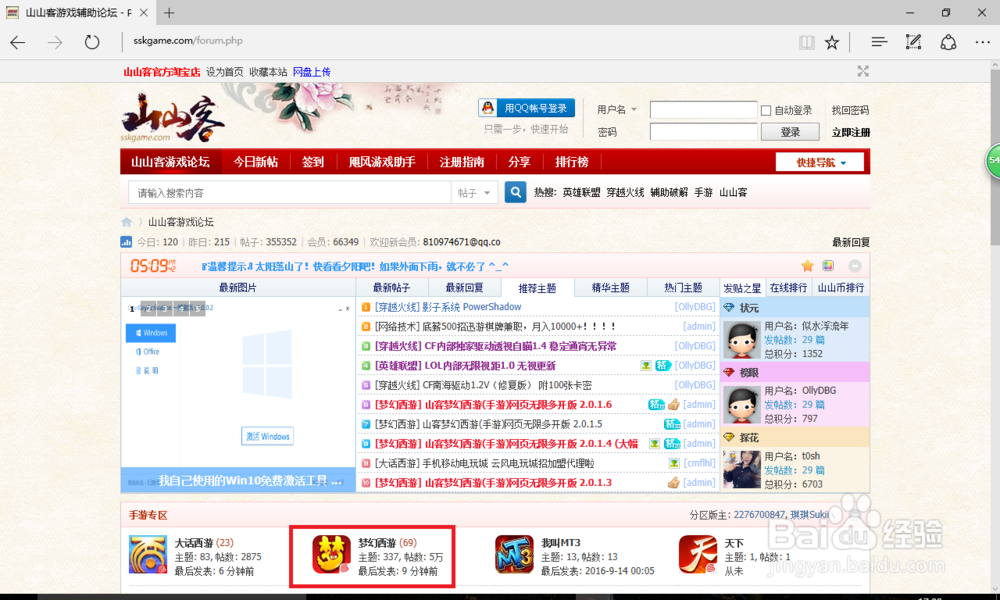This screenshot has width=1000, height=600.
Task: Open the 今日新帖 menu item
Action: [256, 162]
